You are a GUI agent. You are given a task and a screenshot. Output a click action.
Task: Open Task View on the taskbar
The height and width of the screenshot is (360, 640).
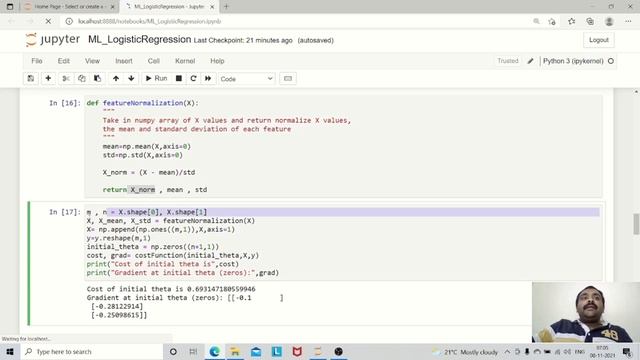point(193,351)
